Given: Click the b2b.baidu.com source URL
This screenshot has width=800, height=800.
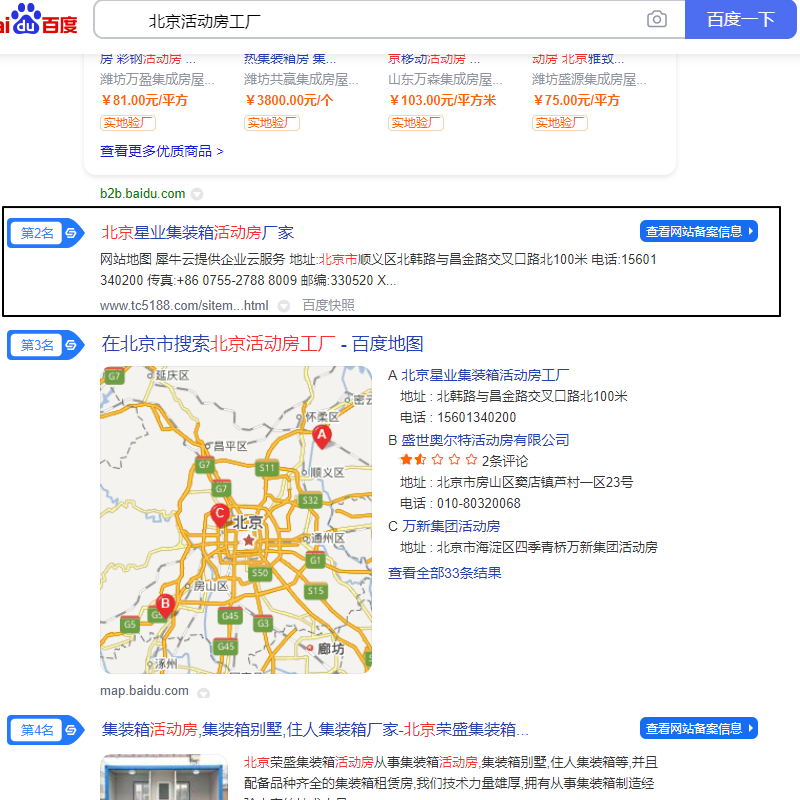Looking at the screenshot, I should pyautogui.click(x=142, y=193).
